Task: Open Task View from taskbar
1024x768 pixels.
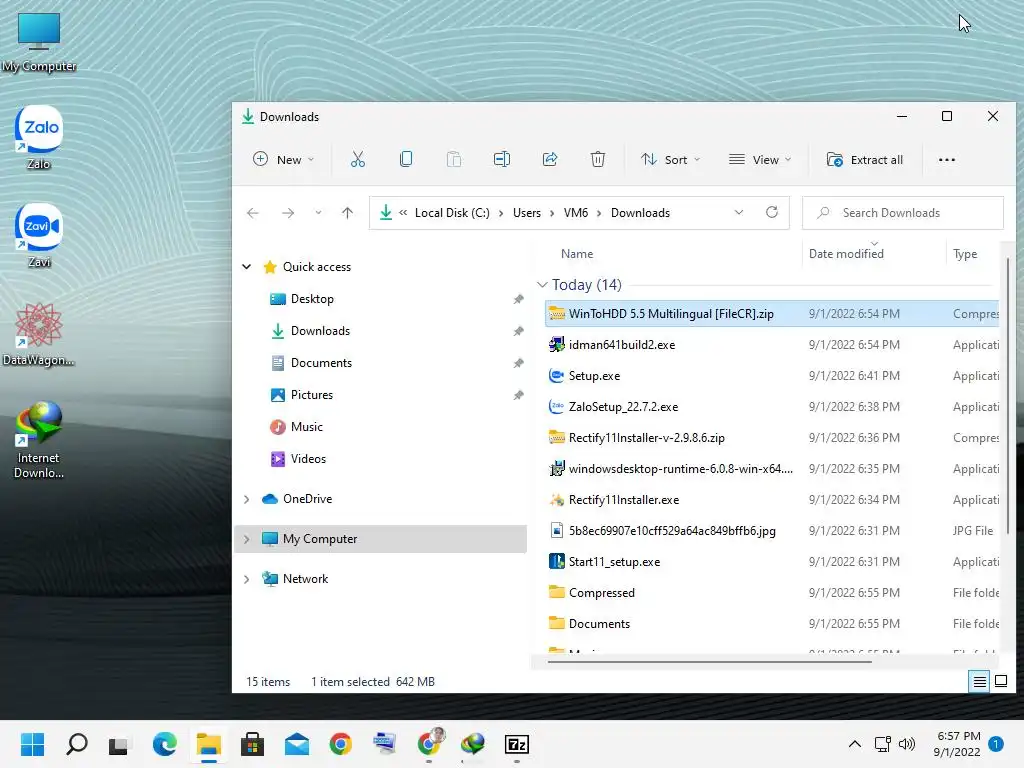Action: 119,744
